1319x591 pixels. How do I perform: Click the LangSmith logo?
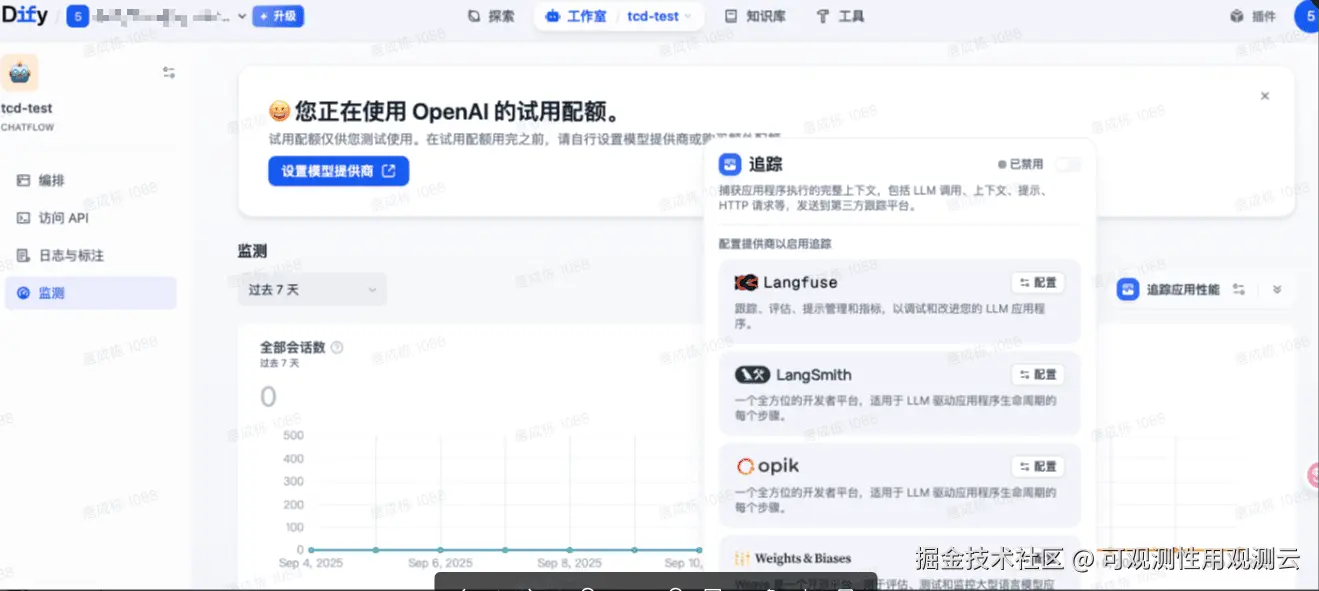coord(793,375)
